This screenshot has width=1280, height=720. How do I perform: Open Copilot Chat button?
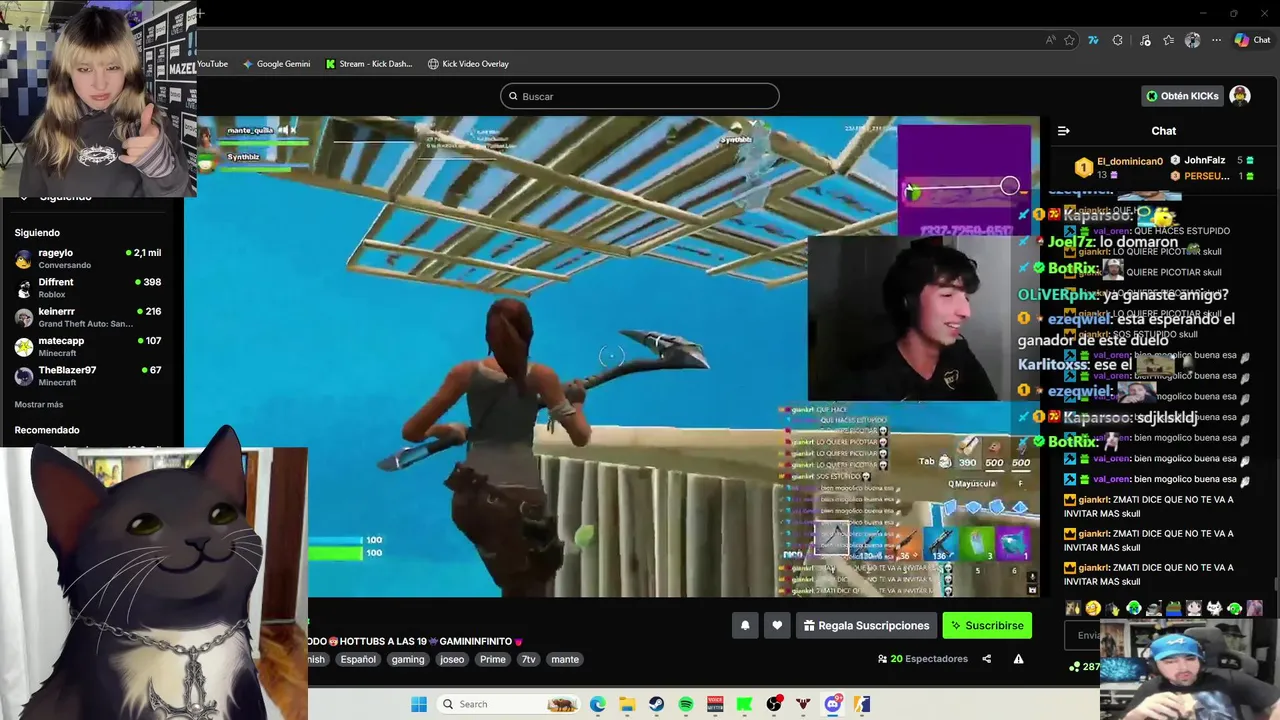(x=1253, y=40)
